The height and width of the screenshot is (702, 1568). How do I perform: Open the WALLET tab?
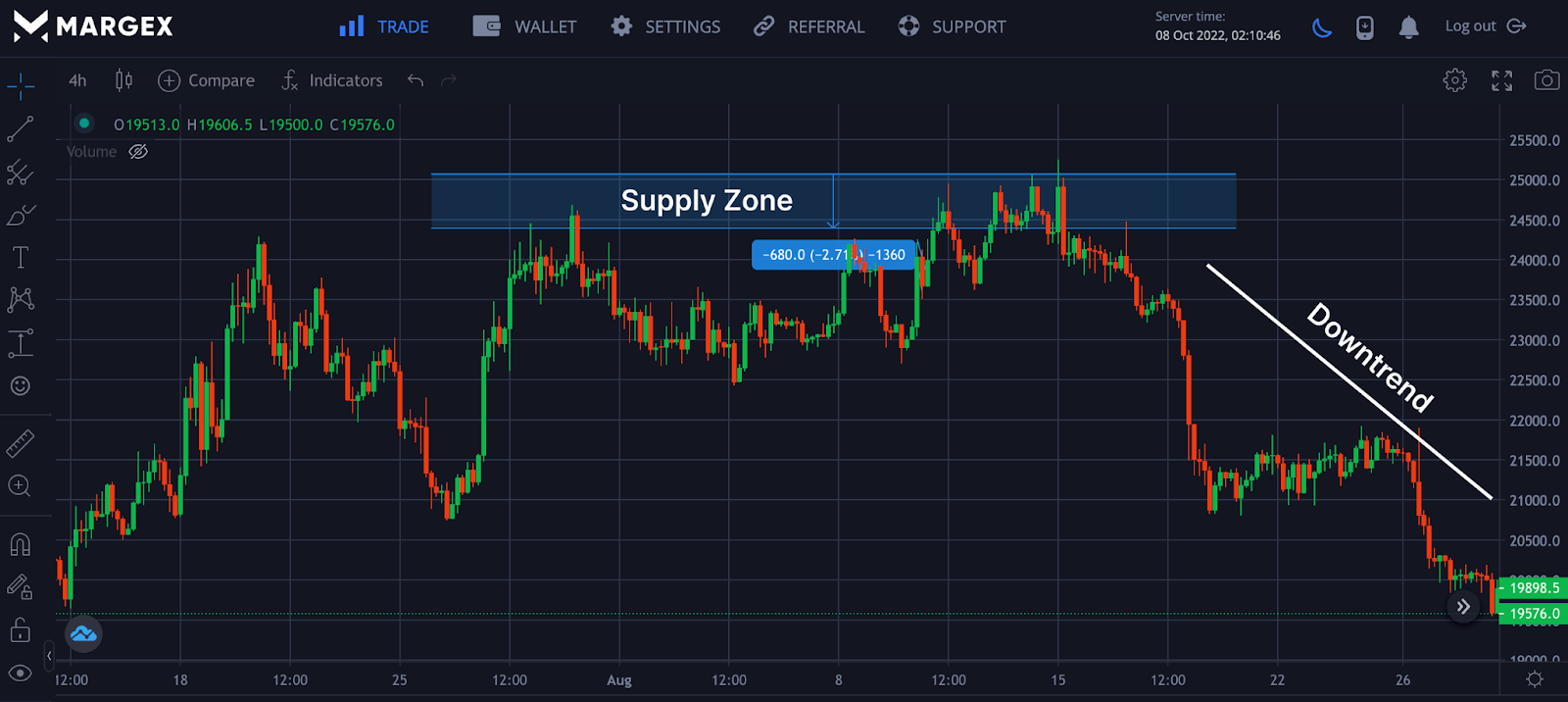(x=524, y=26)
